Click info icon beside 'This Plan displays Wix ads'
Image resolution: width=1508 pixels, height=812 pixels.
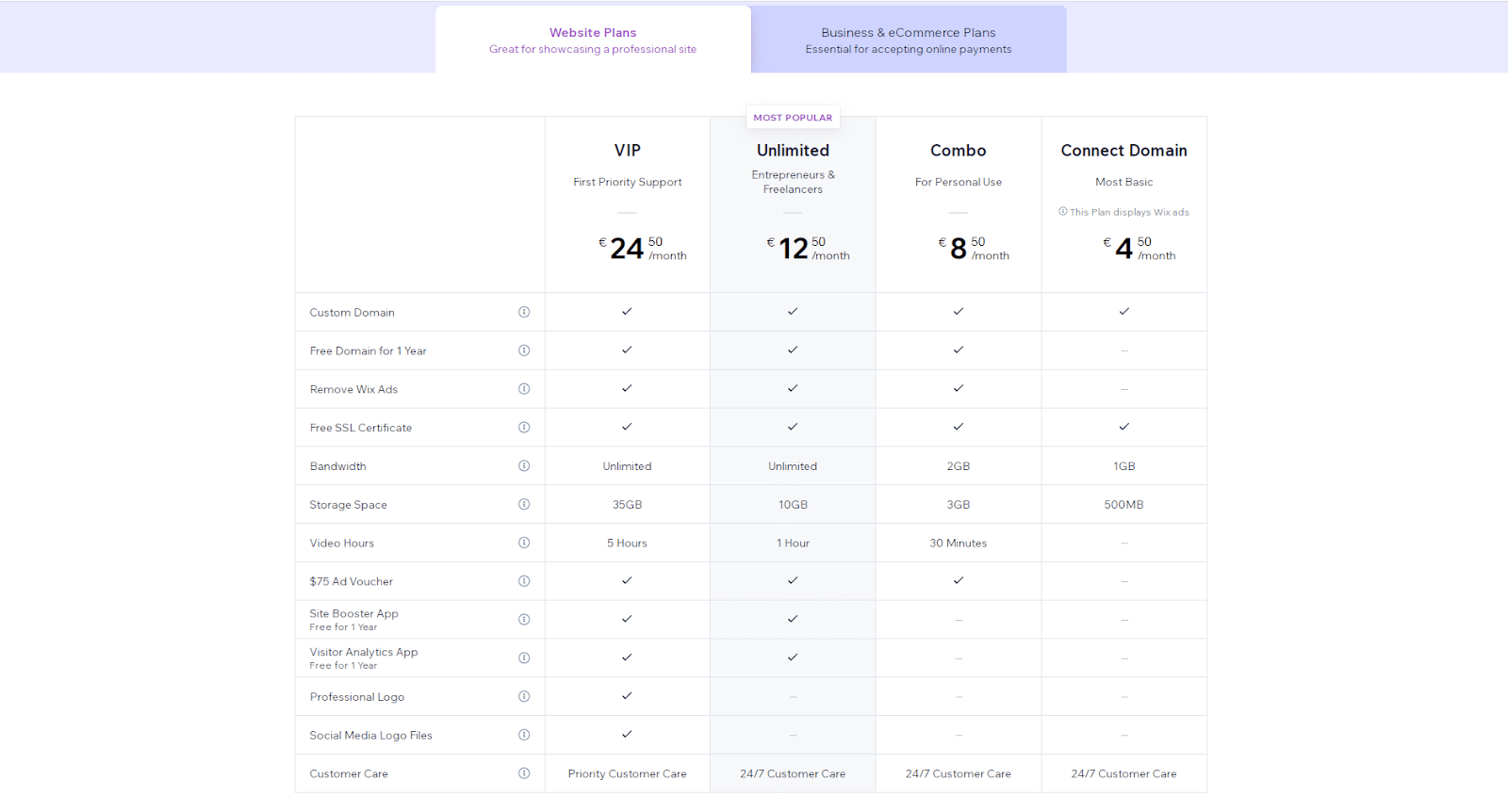coord(1063,212)
